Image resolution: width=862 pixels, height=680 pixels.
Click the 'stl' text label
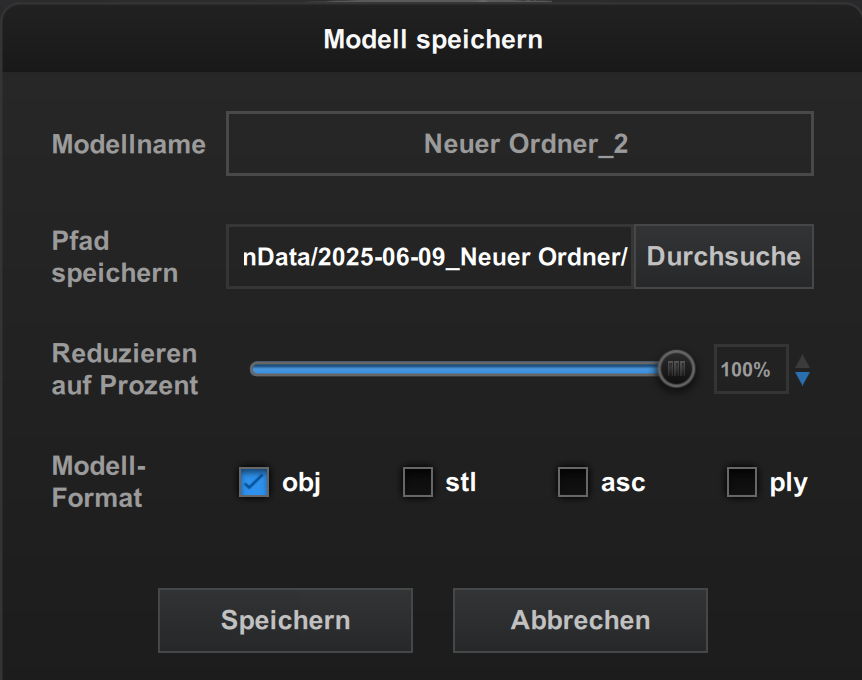[461, 484]
